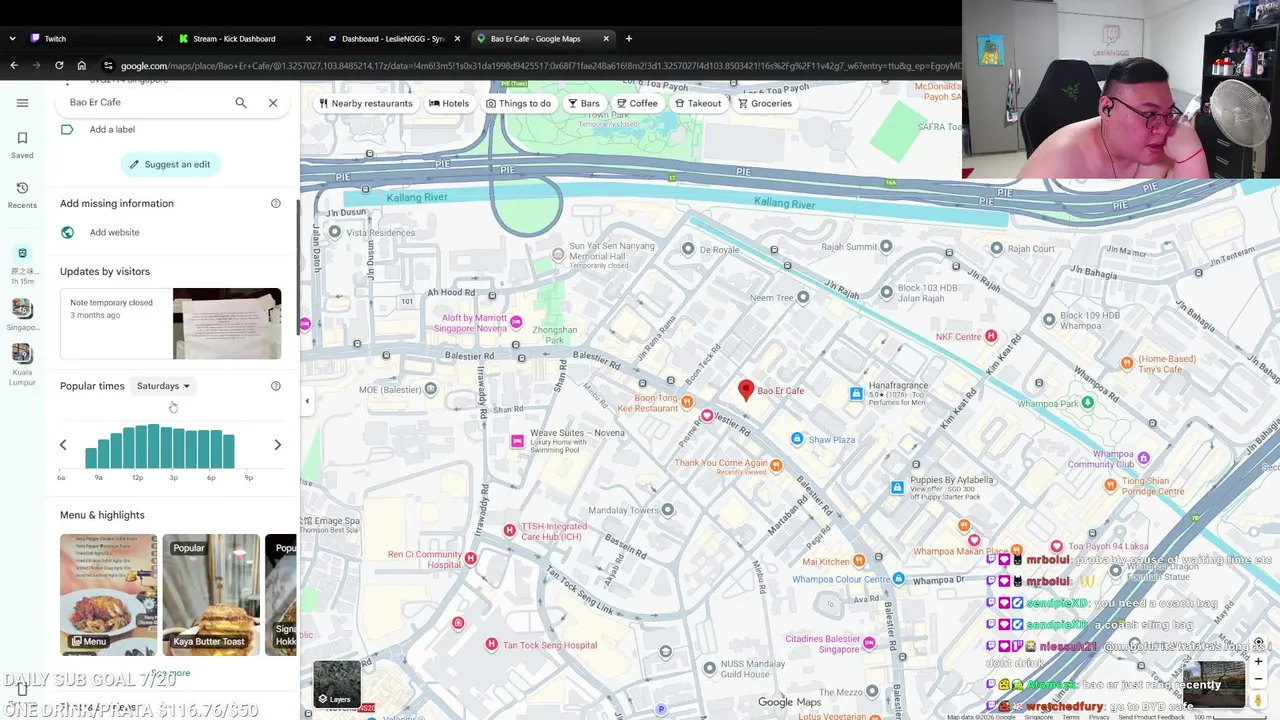
Task: Select the Bars chip
Action: (584, 103)
